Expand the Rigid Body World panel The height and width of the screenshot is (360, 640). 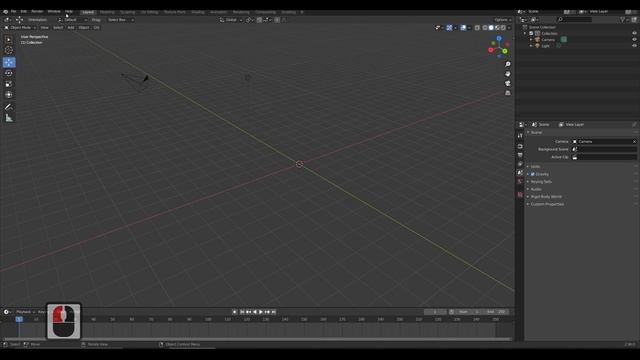tap(546, 197)
